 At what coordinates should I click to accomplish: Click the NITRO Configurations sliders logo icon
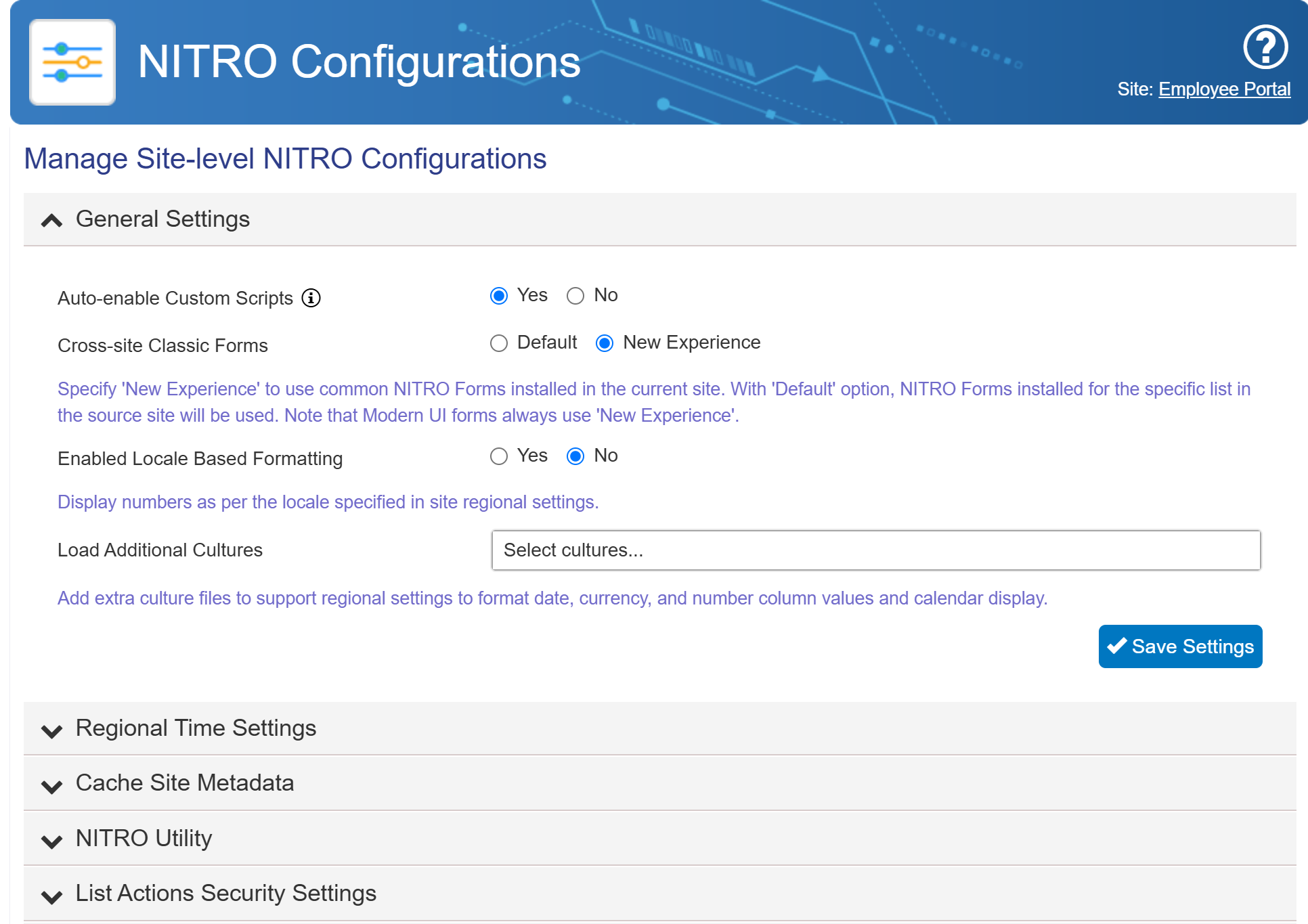point(72,62)
